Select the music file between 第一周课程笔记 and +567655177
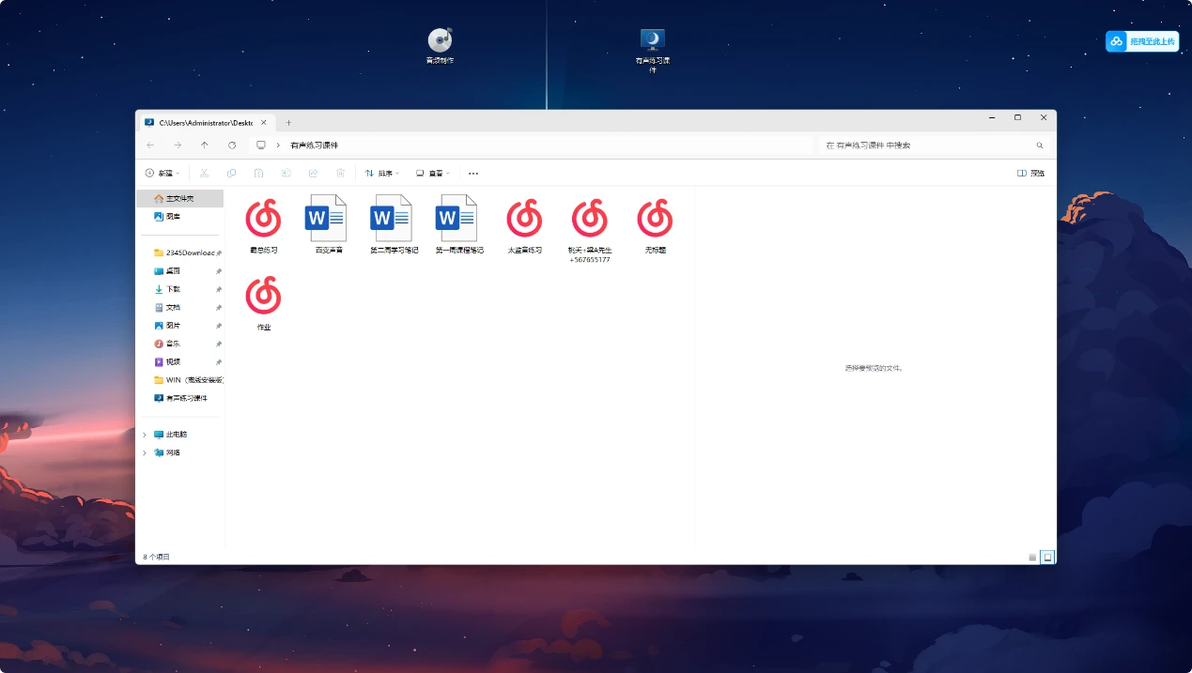 (524, 225)
